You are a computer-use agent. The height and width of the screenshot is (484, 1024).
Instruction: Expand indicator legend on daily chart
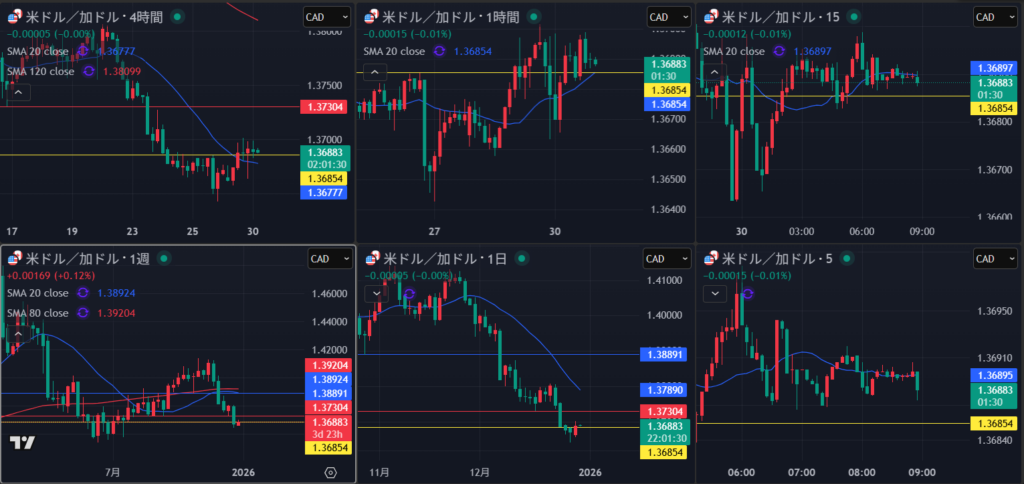point(374,293)
